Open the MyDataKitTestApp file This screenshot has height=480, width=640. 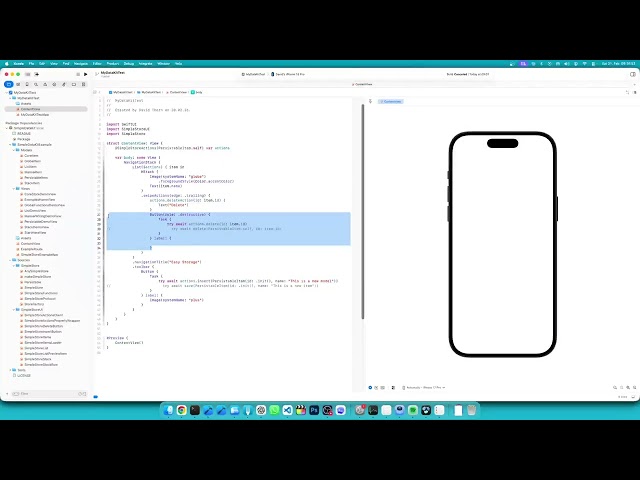click(x=35, y=115)
